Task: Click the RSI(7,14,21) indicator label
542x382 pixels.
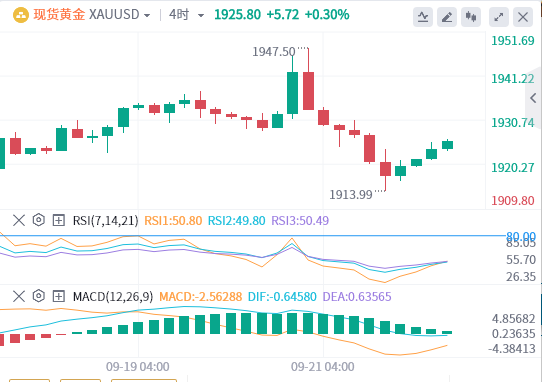Action: 105,221
